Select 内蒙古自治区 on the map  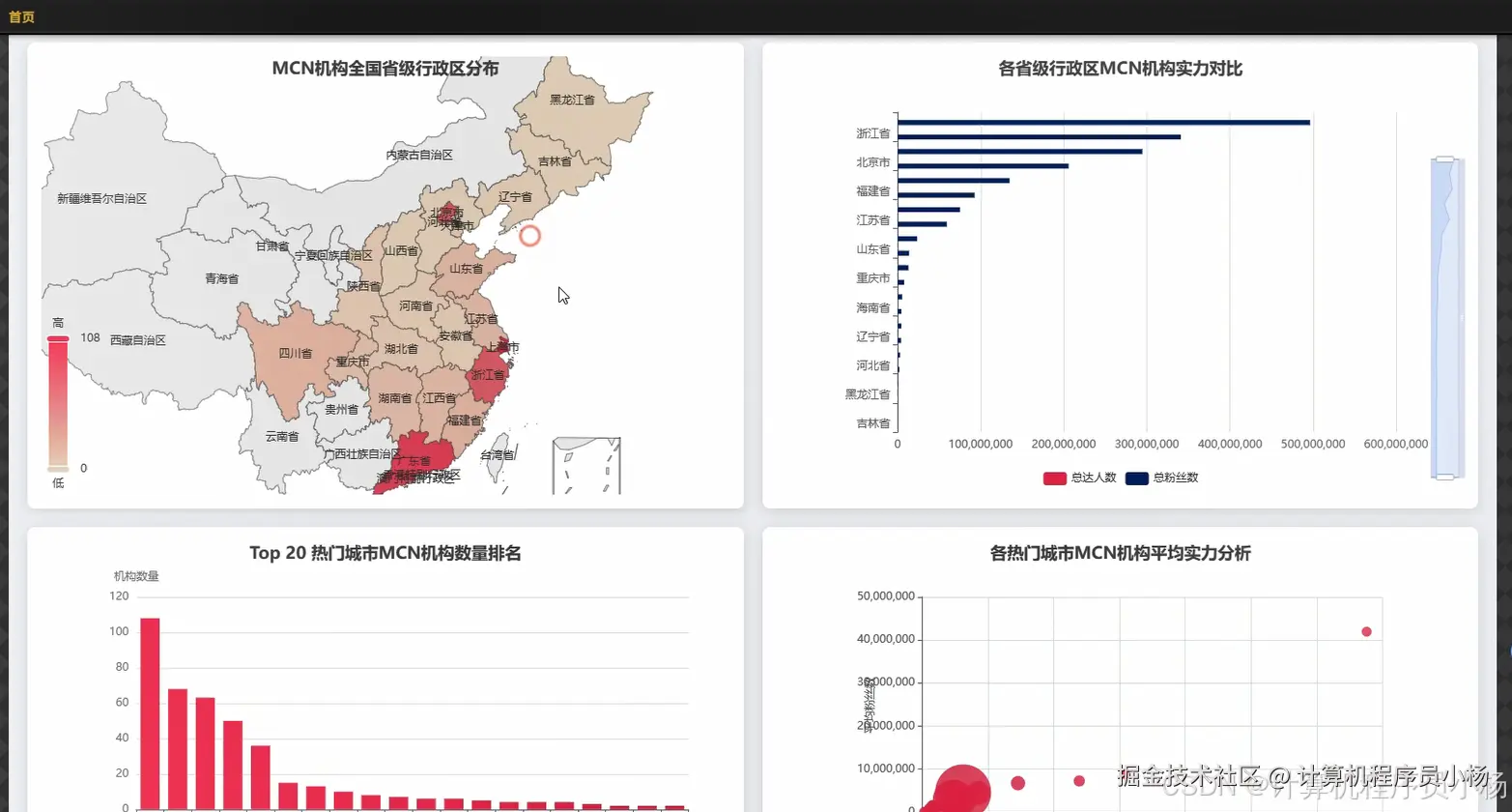point(419,155)
